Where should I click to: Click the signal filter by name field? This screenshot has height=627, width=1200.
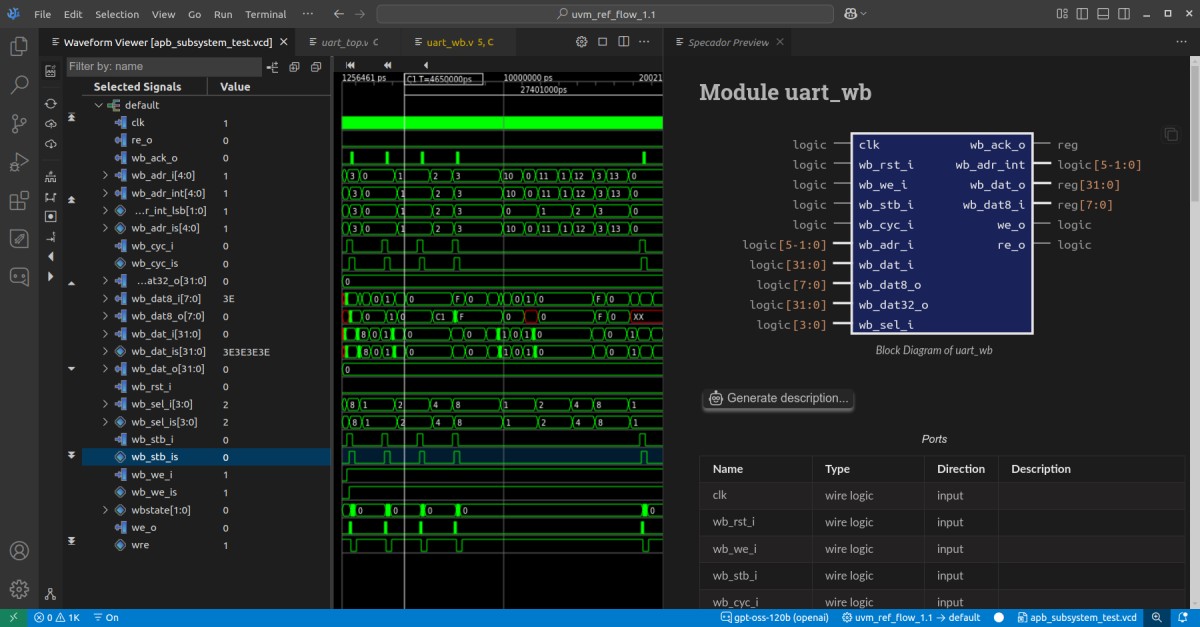[165, 66]
